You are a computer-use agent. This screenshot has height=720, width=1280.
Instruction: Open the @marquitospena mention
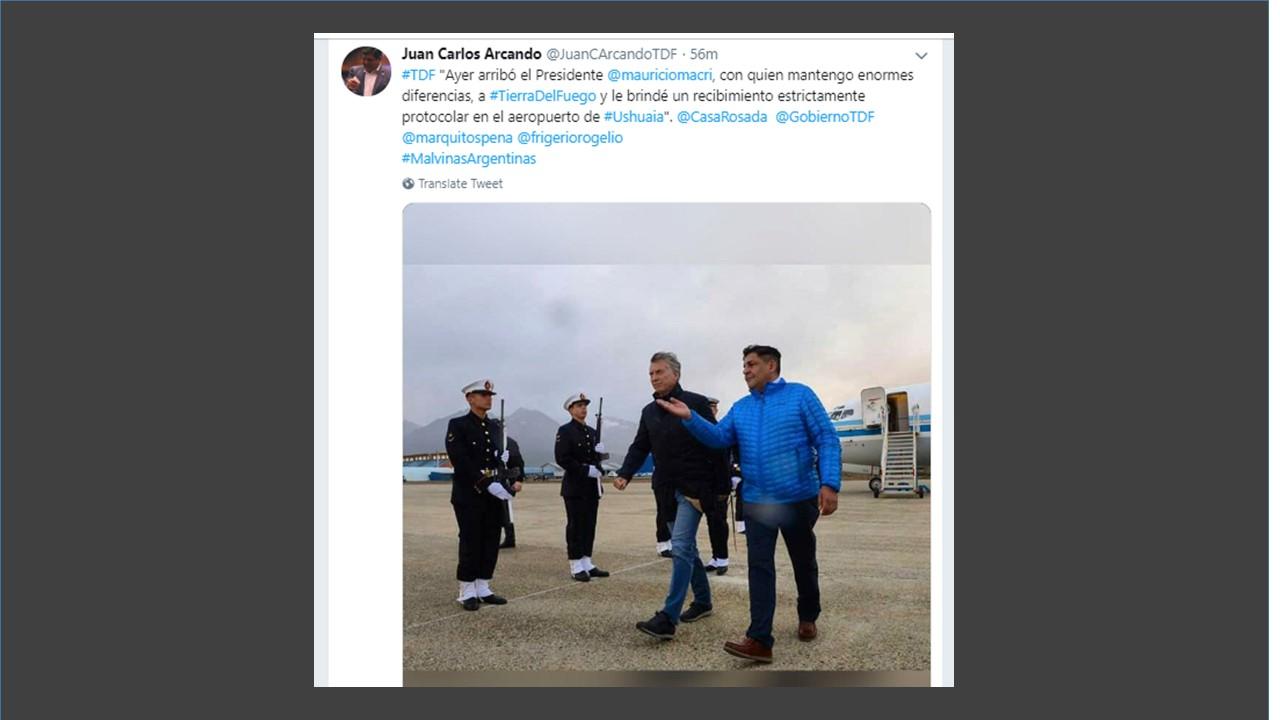[457, 138]
